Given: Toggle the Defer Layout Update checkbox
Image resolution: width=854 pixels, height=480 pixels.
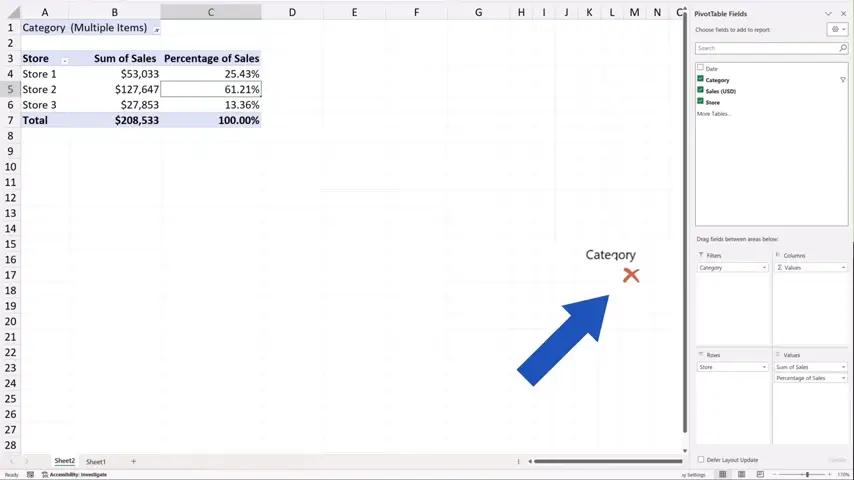Looking at the screenshot, I should coord(700,460).
